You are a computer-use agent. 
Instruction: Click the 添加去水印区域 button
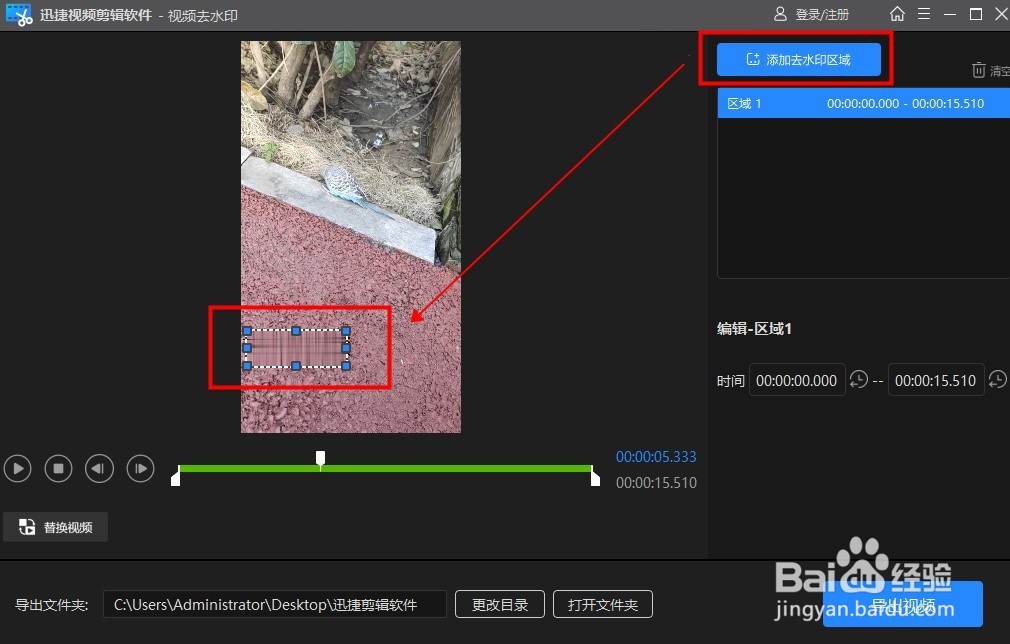(x=797, y=59)
